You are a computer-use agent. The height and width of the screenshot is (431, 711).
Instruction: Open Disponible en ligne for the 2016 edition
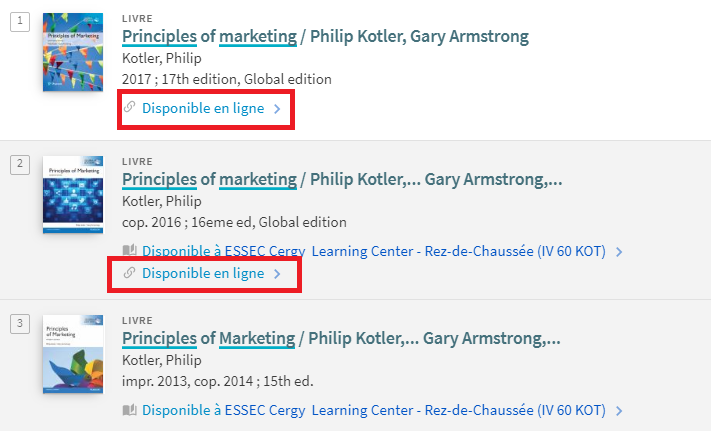point(203,273)
